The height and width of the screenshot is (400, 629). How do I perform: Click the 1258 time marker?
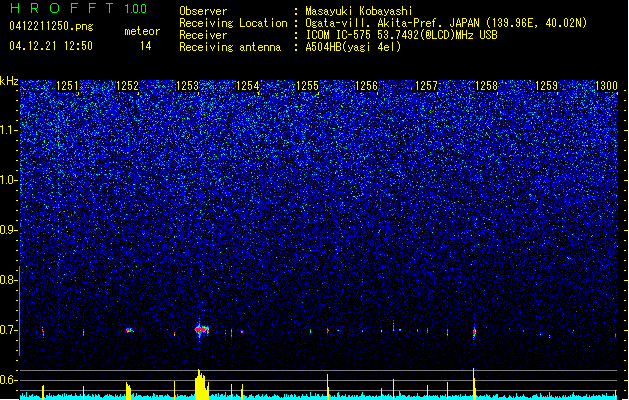pos(486,86)
